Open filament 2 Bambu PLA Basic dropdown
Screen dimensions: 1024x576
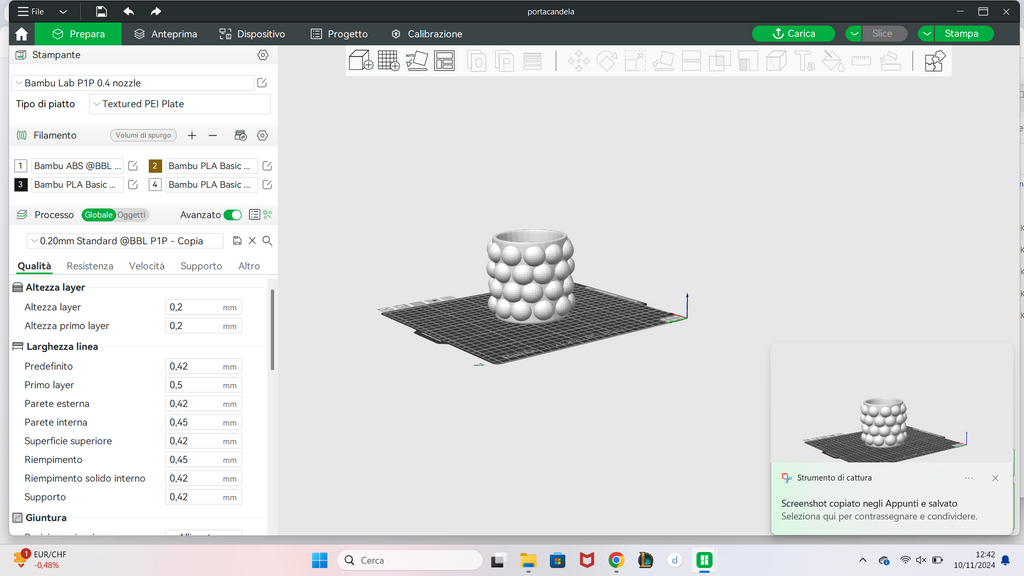(211, 166)
